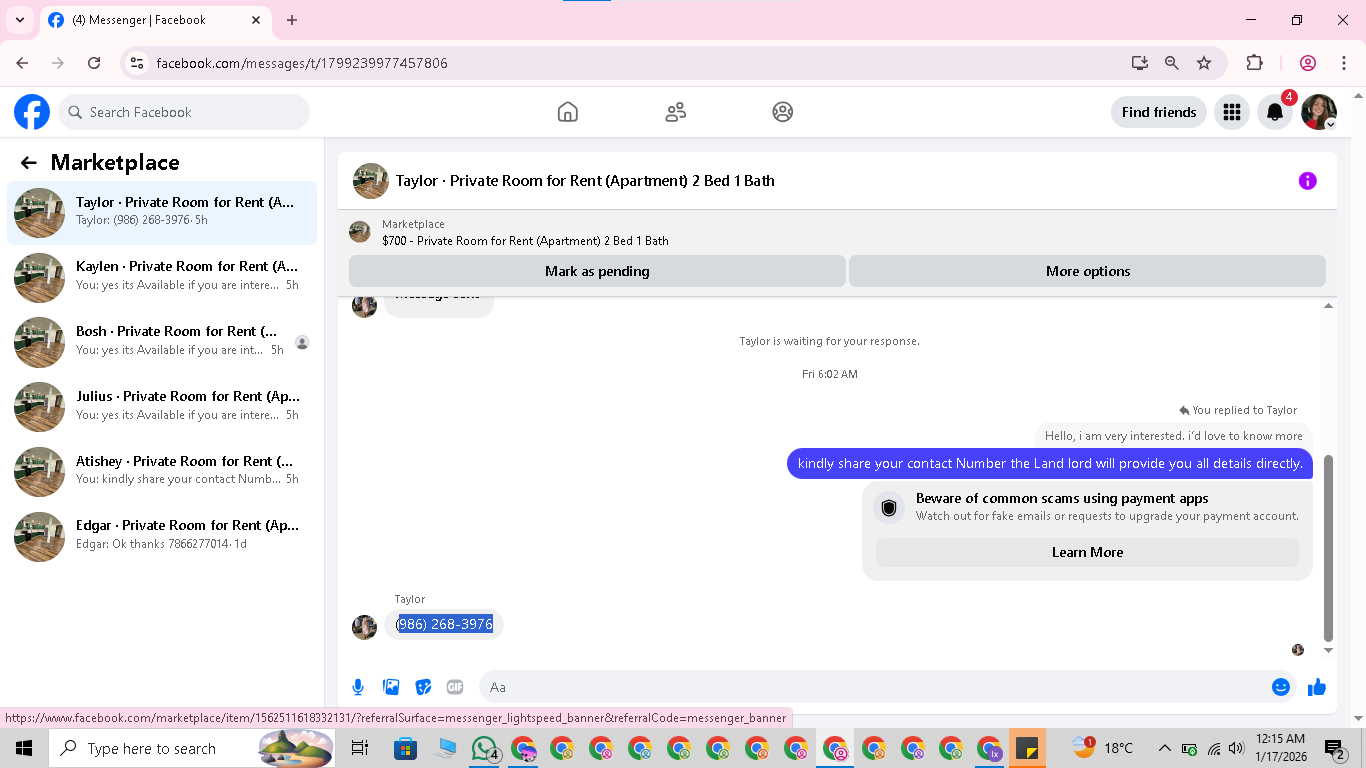Viewport: 1366px width, 768px height.
Task: Open the Groups icon in top navigation
Action: [x=783, y=112]
